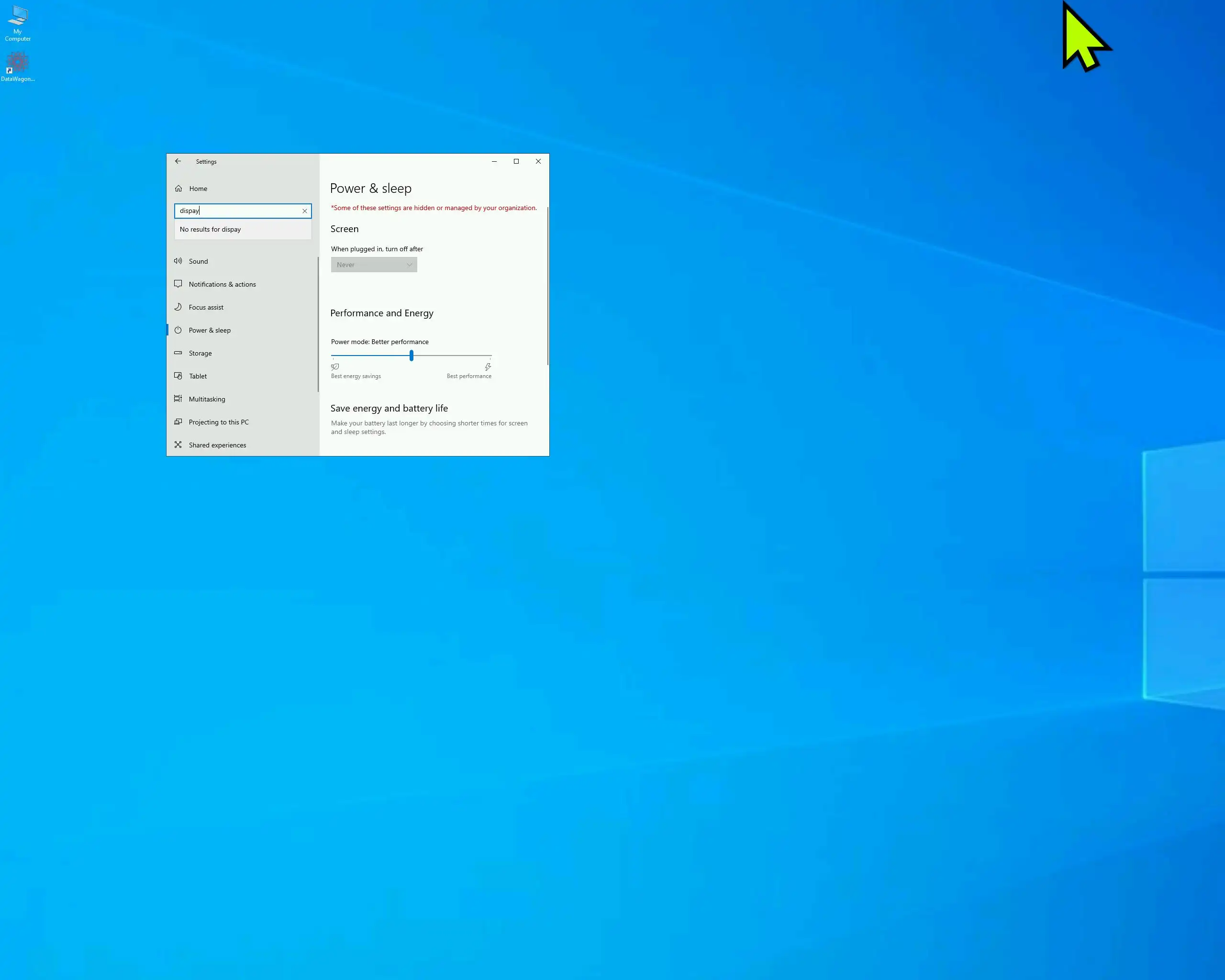Click the Notifications & actions icon
The height and width of the screenshot is (980, 1225).
[178, 283]
